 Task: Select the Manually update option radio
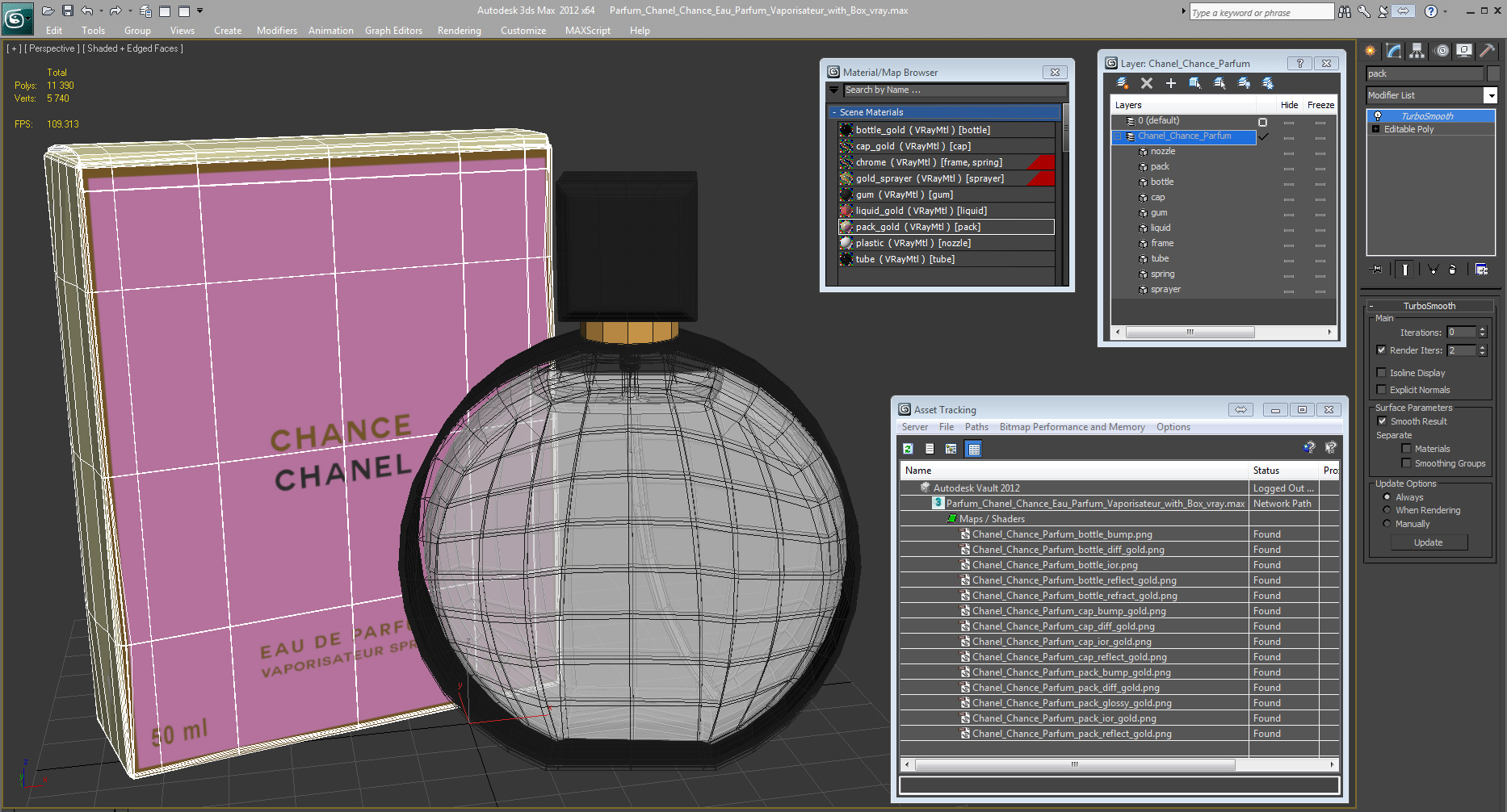[x=1387, y=524]
